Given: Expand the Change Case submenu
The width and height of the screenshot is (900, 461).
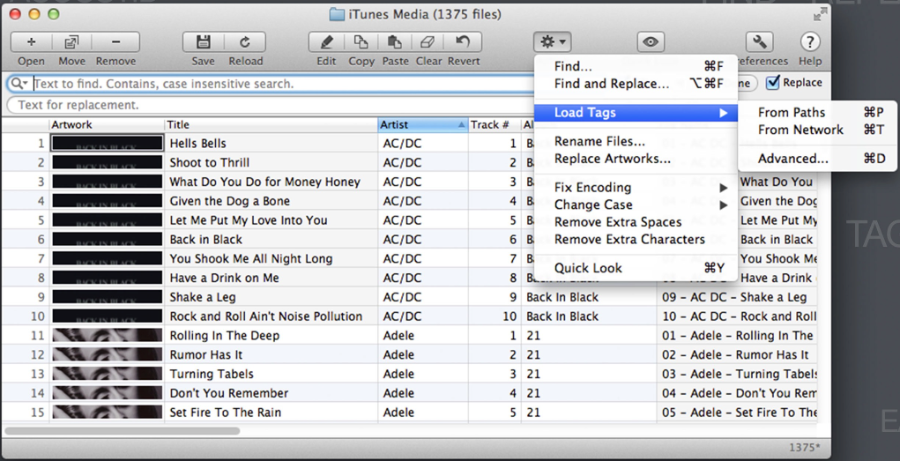Looking at the screenshot, I should click(635, 204).
